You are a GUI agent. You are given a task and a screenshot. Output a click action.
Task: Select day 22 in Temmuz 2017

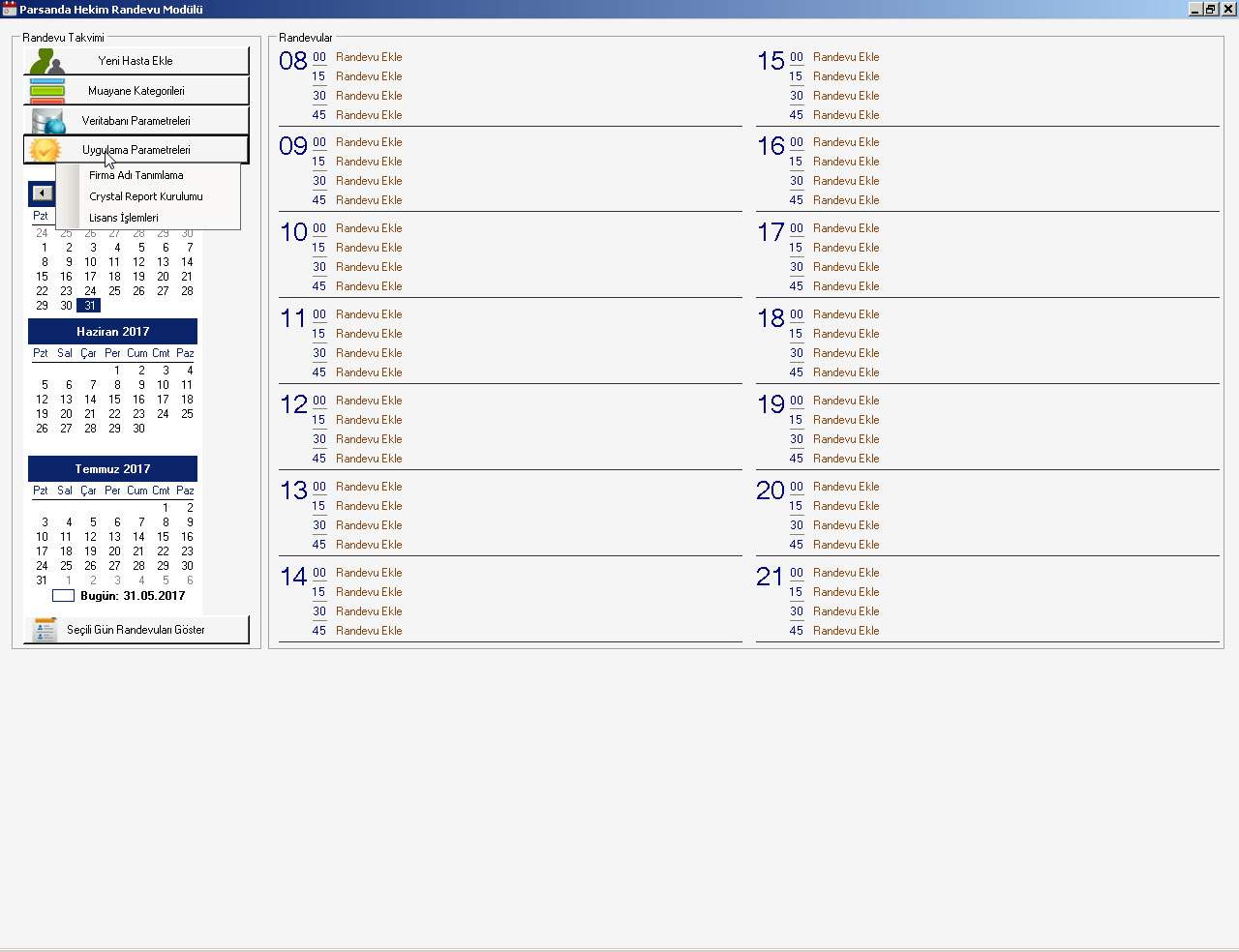163,551
